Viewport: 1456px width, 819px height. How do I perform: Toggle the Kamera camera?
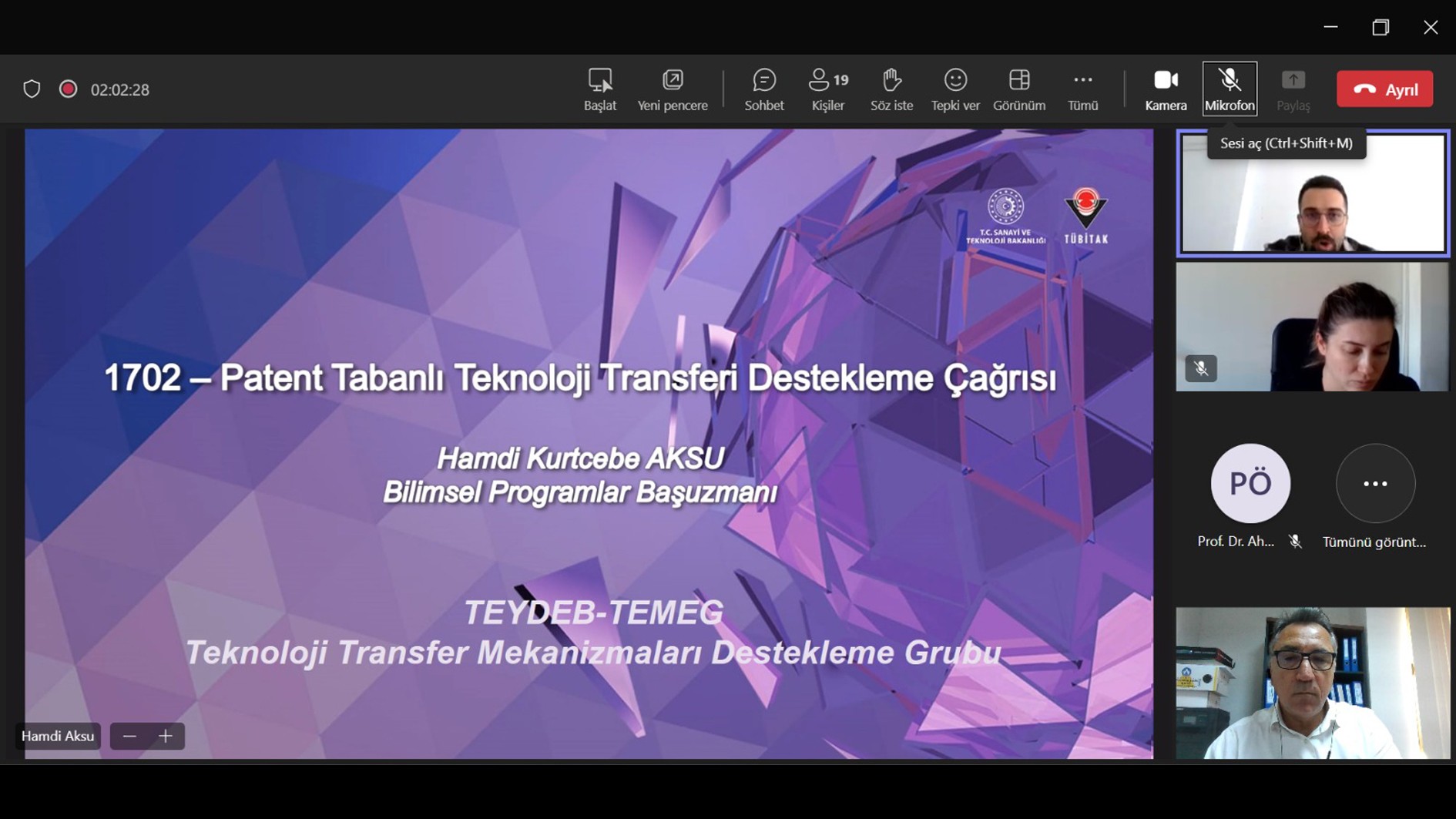click(x=1166, y=89)
